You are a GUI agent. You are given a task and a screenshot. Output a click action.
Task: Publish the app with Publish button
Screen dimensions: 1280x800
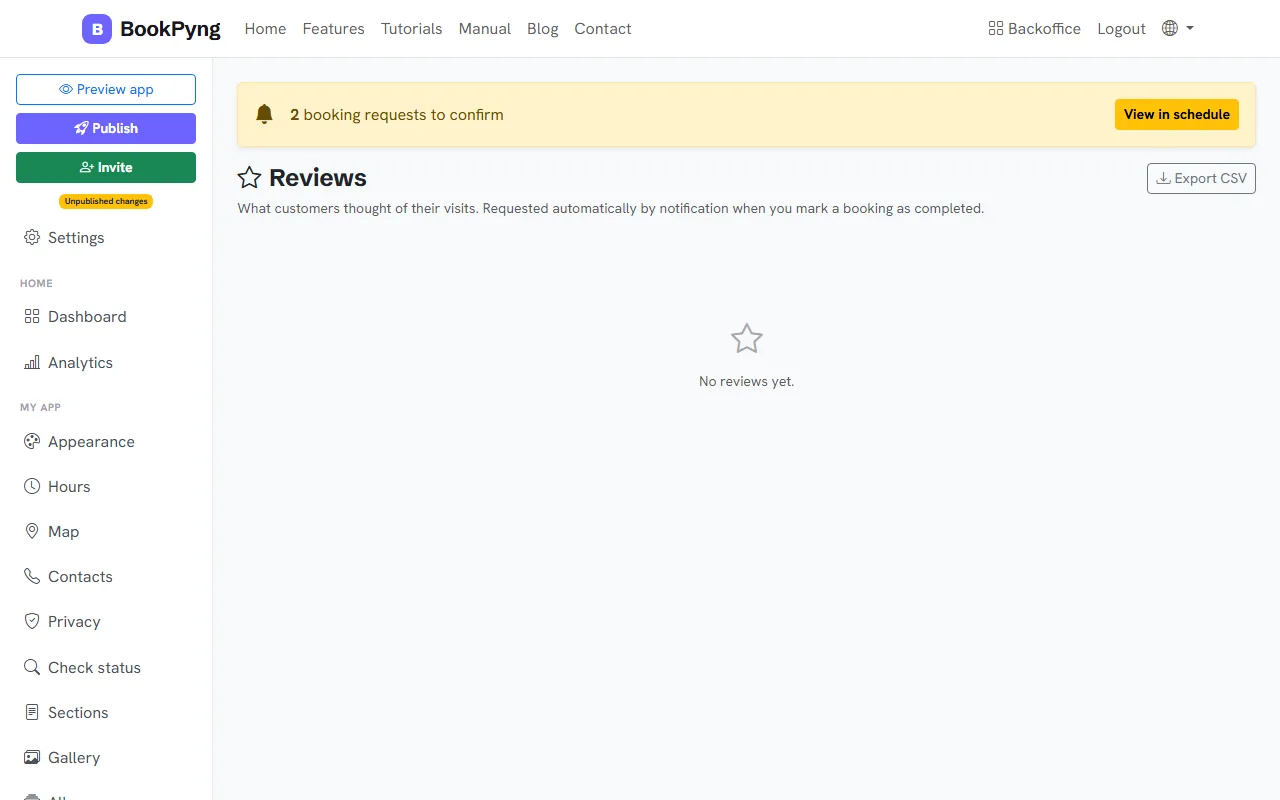coord(106,128)
